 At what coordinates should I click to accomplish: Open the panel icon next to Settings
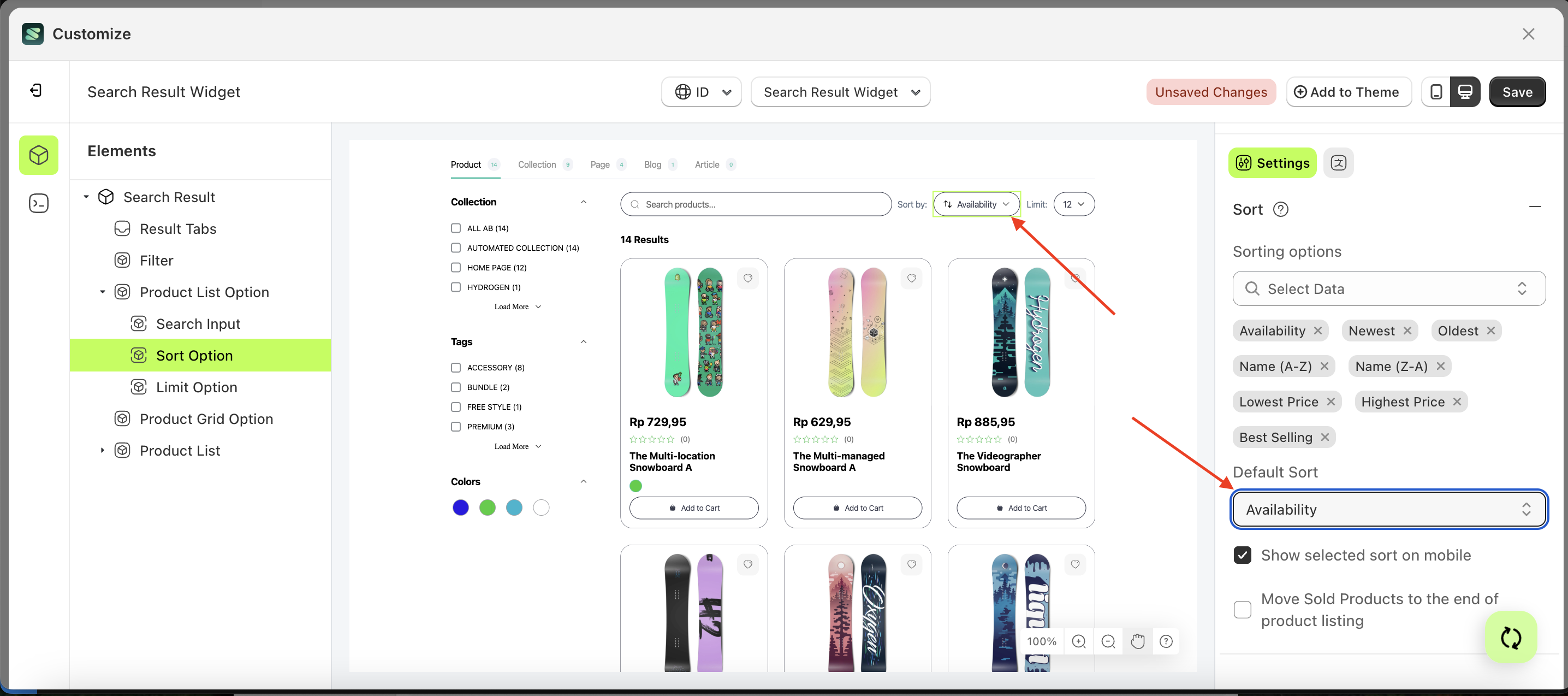[1339, 163]
